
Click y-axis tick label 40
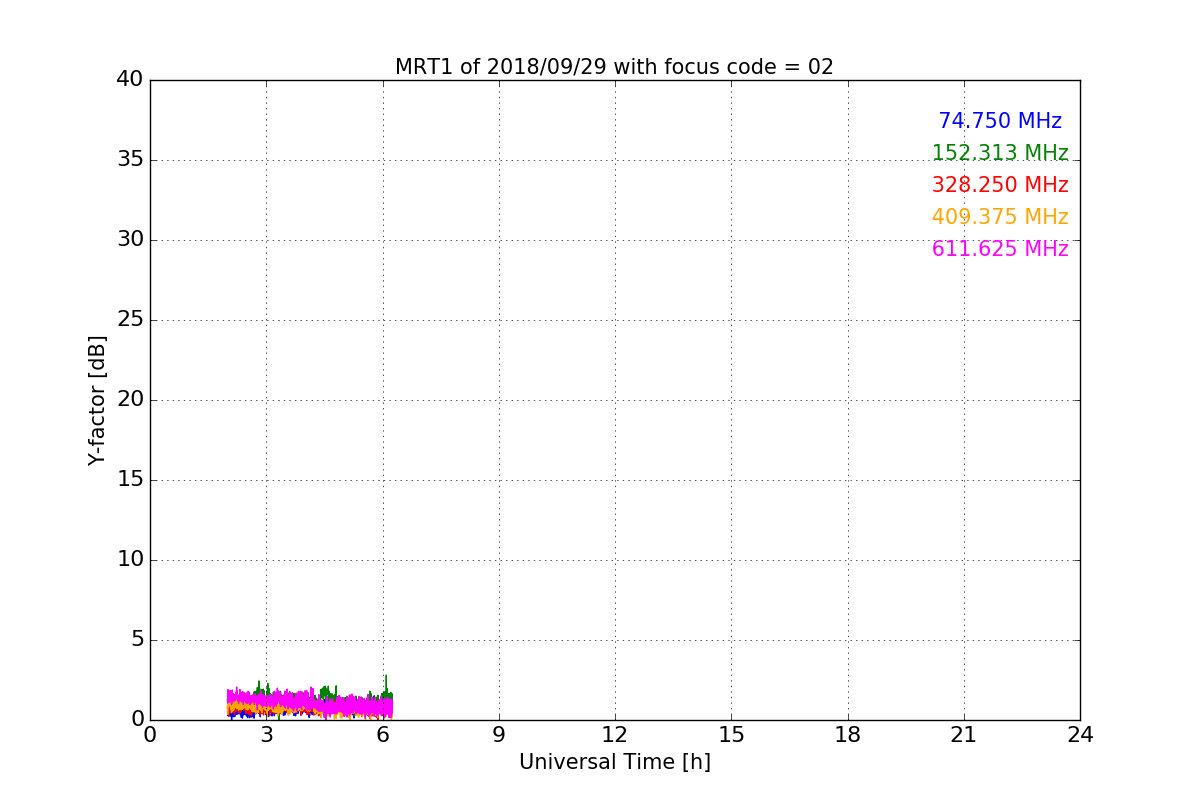click(x=130, y=80)
